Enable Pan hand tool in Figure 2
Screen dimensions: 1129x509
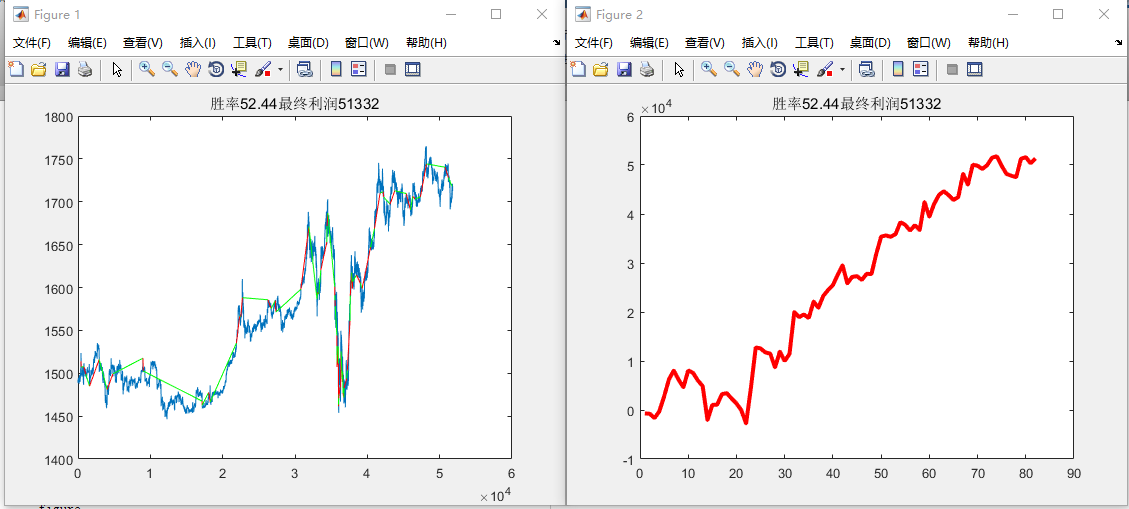tap(755, 69)
